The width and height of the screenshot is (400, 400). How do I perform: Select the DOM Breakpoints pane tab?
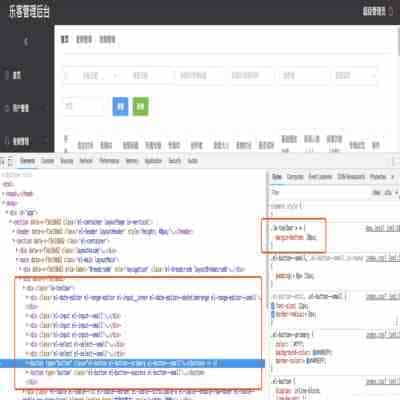tap(351, 177)
